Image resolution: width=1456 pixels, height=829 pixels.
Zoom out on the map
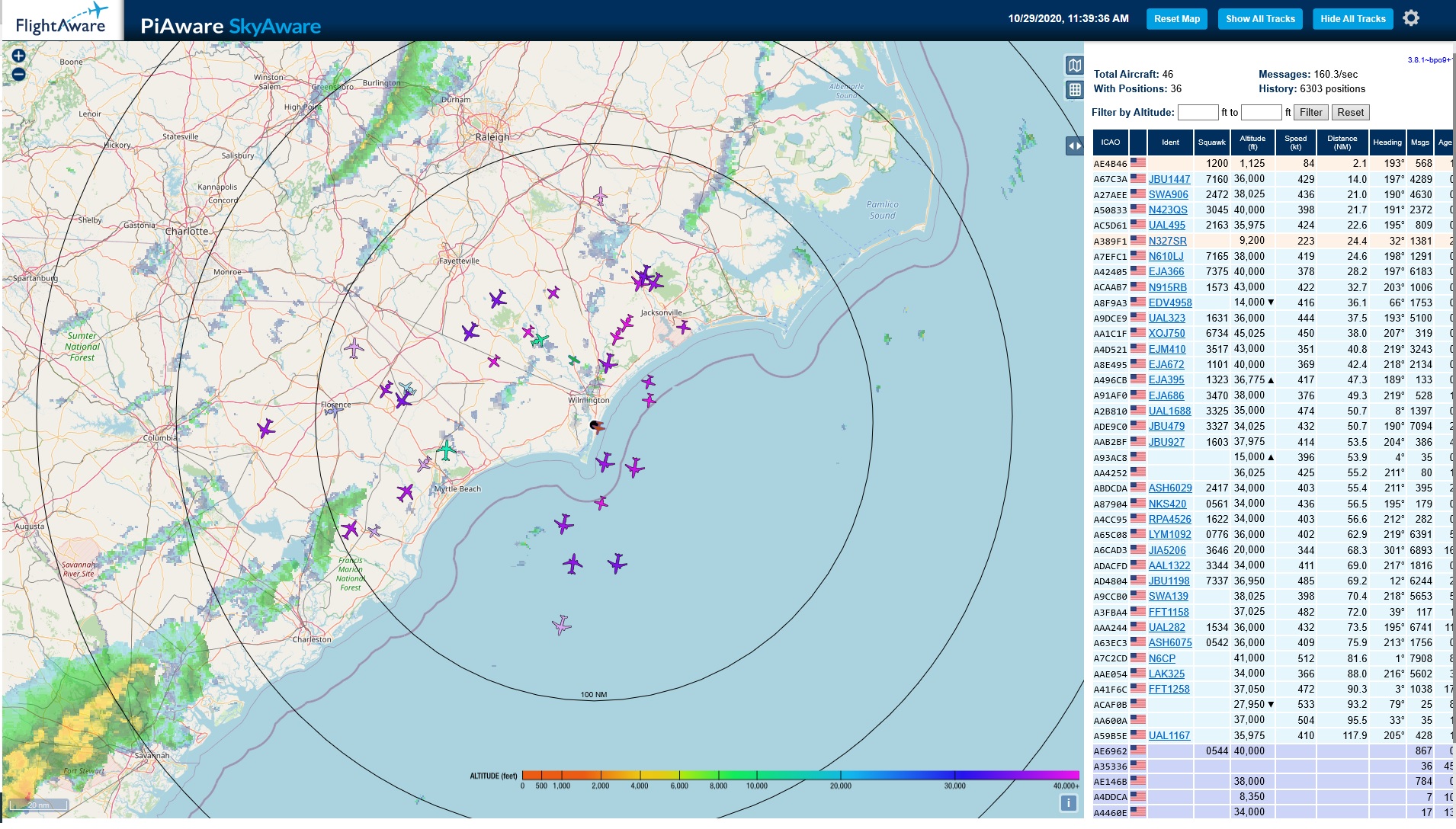pyautogui.click(x=18, y=74)
